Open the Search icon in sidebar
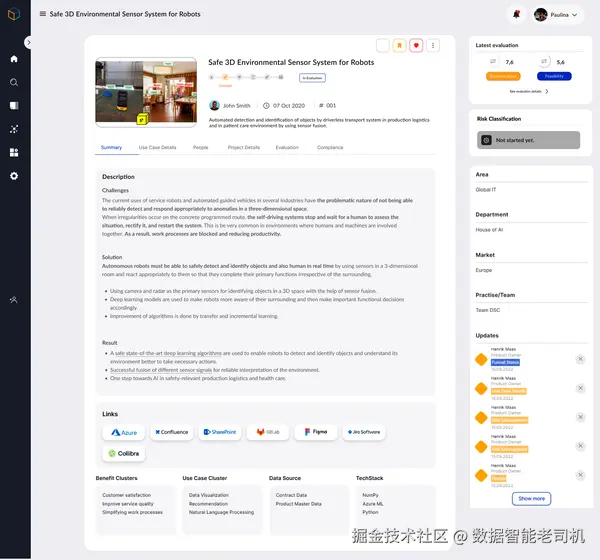The image size is (600, 560). coord(14,82)
